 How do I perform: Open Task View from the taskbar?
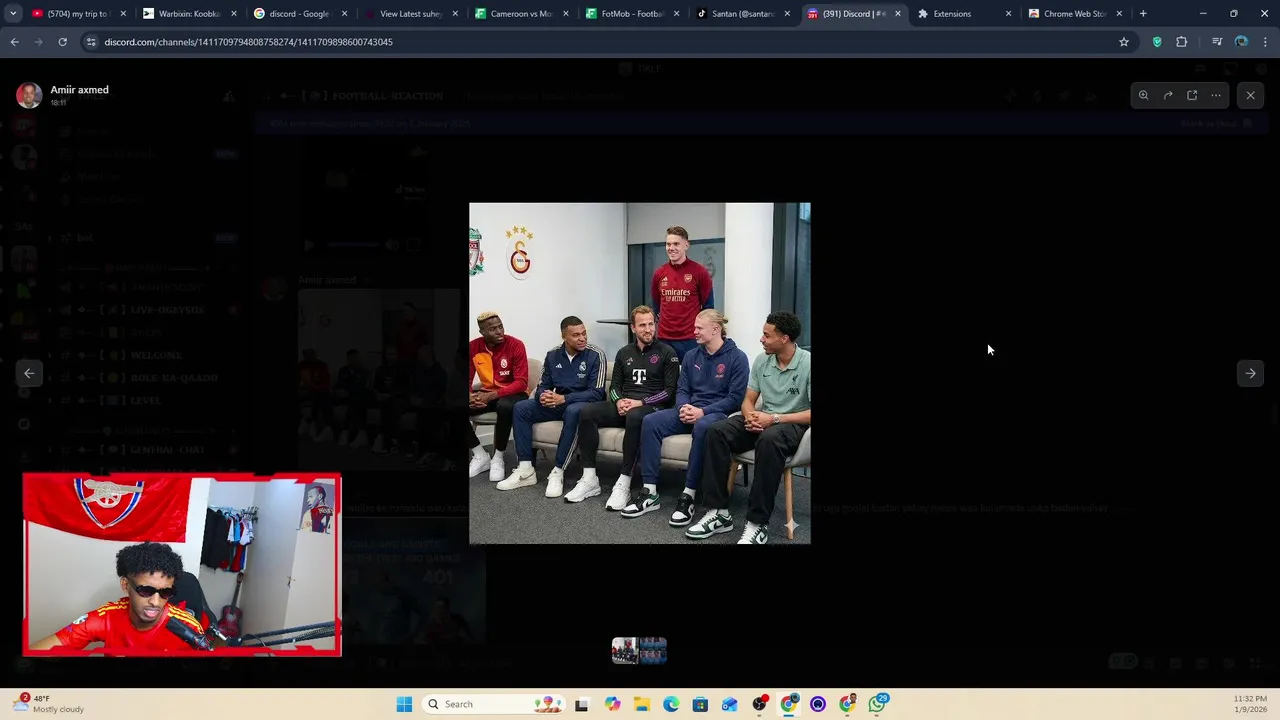[x=582, y=704]
